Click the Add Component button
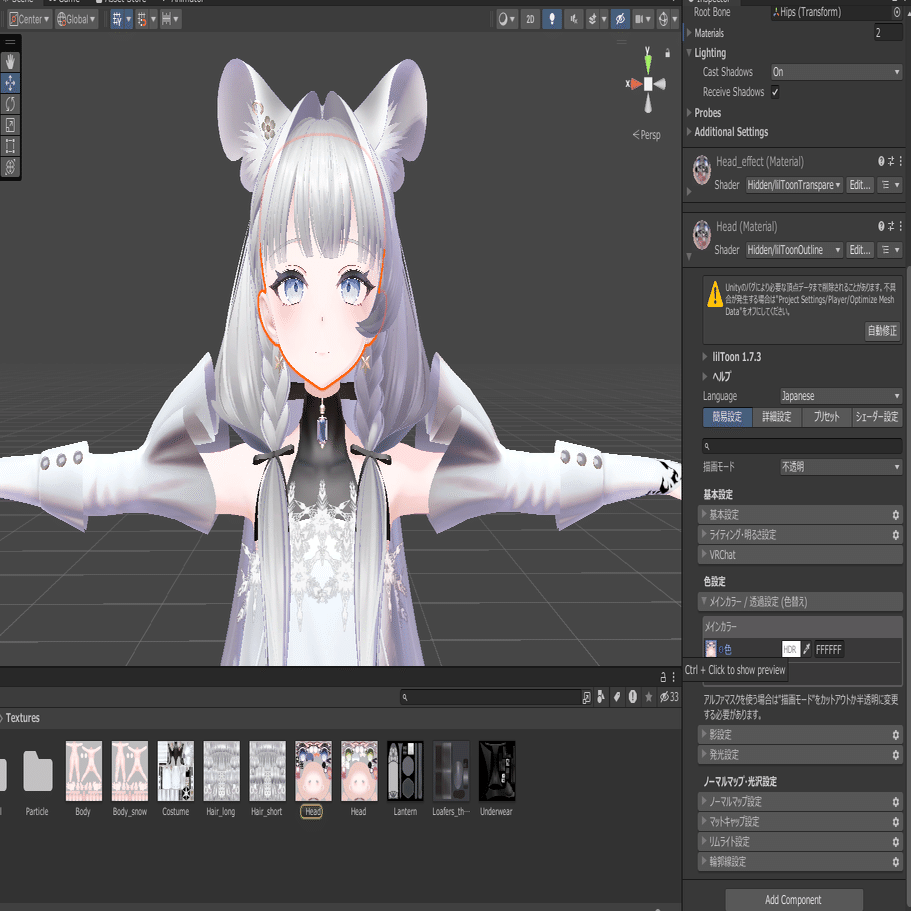 coord(793,899)
